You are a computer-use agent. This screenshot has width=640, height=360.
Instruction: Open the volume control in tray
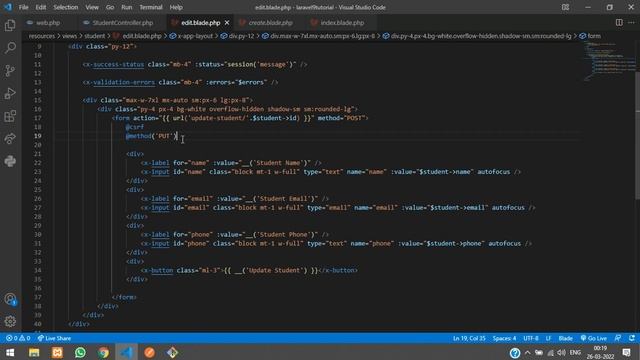tap(562, 353)
